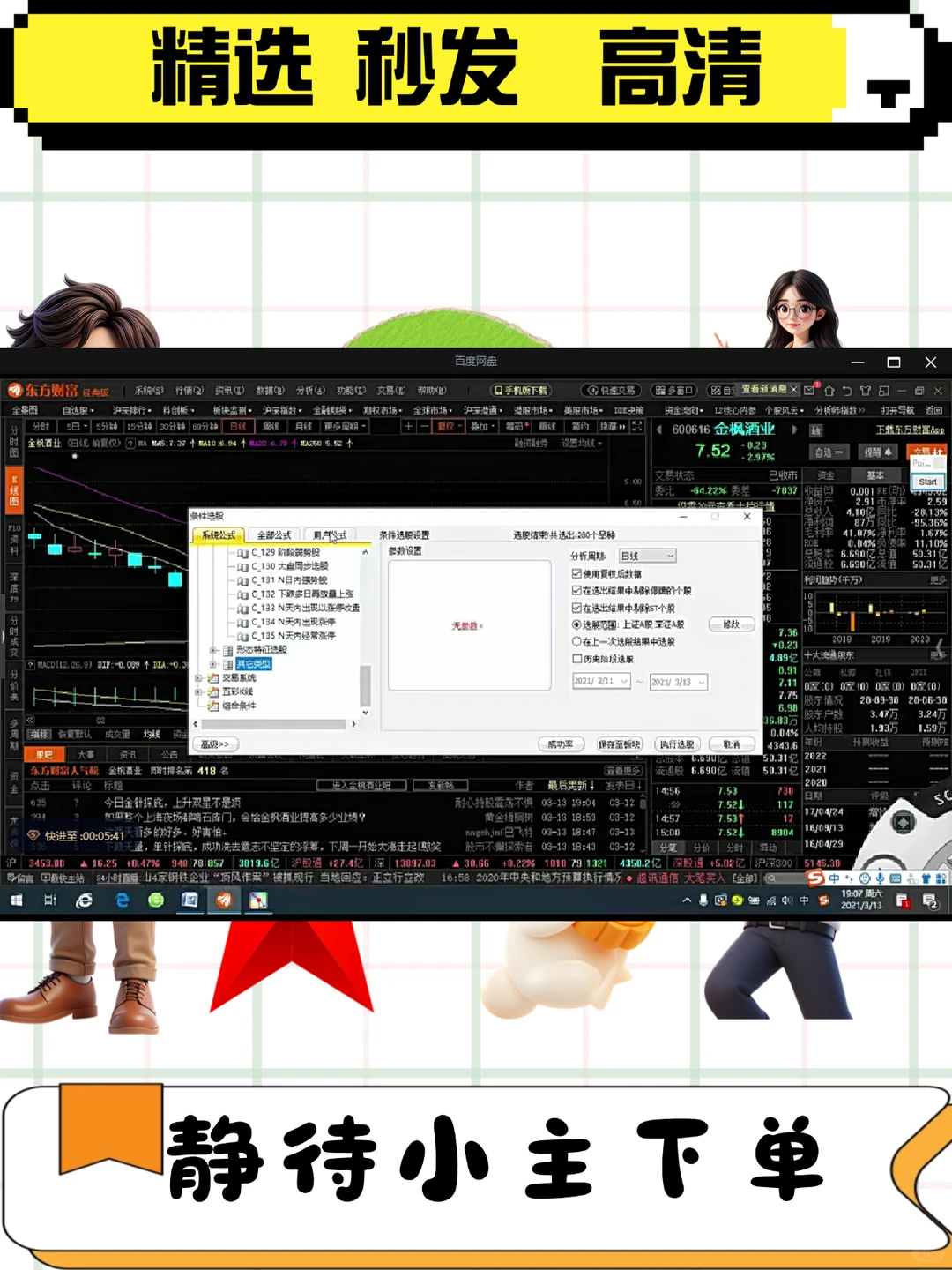Expand the 其它类型 tree node

click(x=212, y=664)
